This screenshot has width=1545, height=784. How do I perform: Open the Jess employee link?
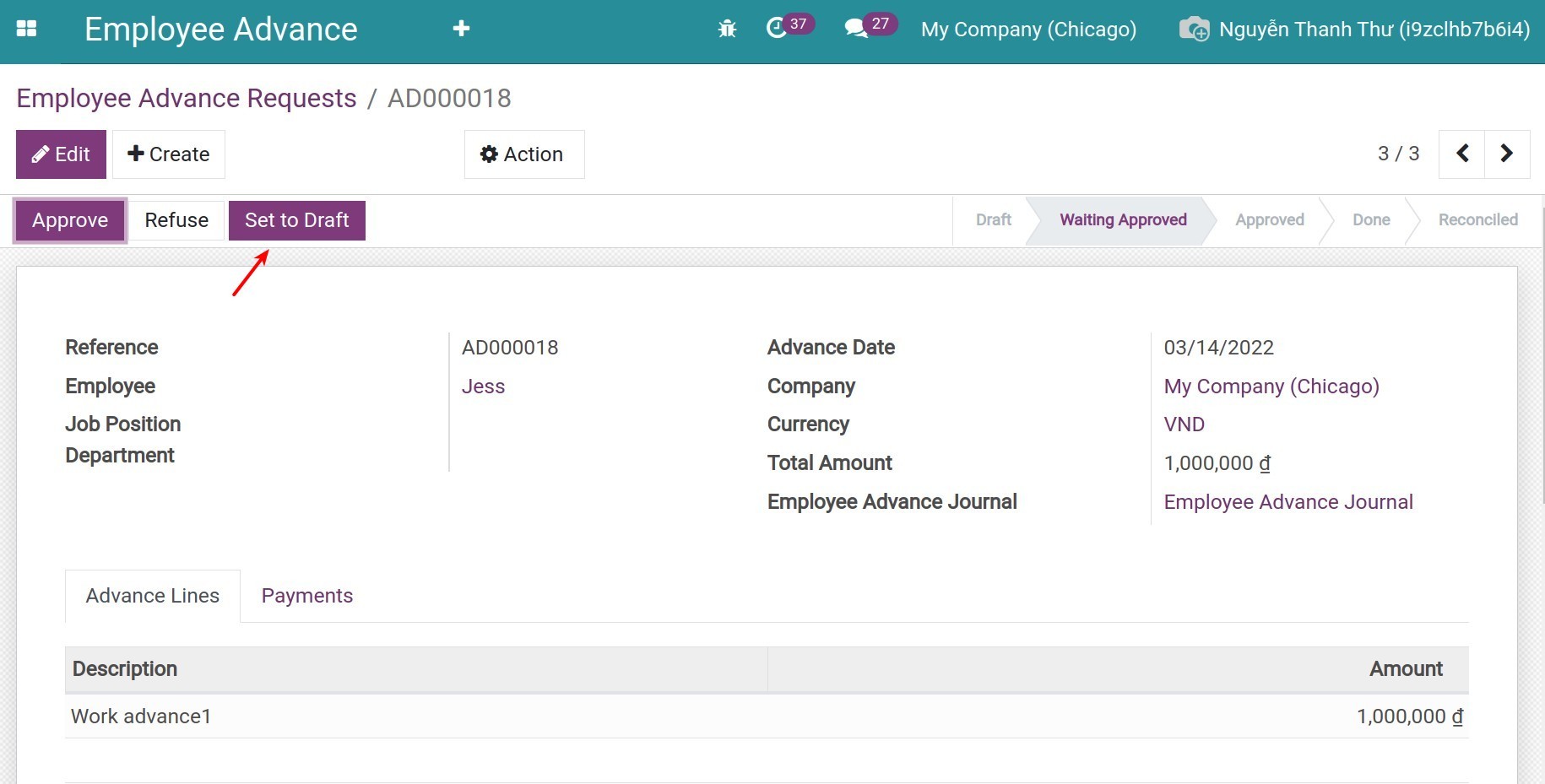[483, 387]
